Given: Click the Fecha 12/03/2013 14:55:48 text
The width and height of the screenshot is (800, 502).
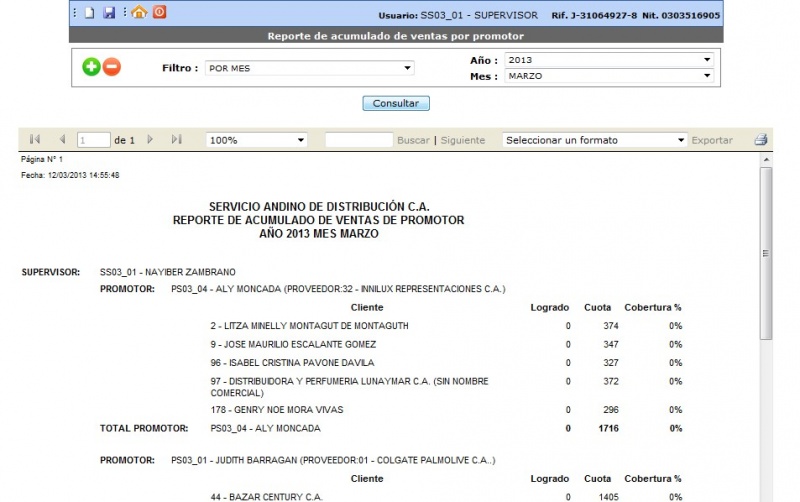Looking at the screenshot, I should 70,175.
